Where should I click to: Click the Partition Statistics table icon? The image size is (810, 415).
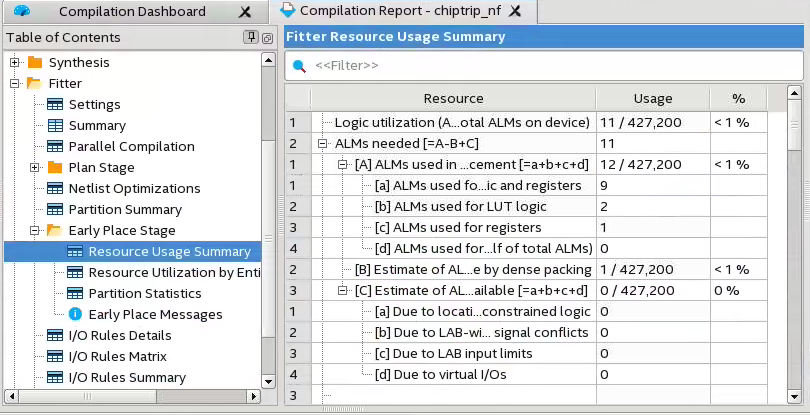coord(75,293)
